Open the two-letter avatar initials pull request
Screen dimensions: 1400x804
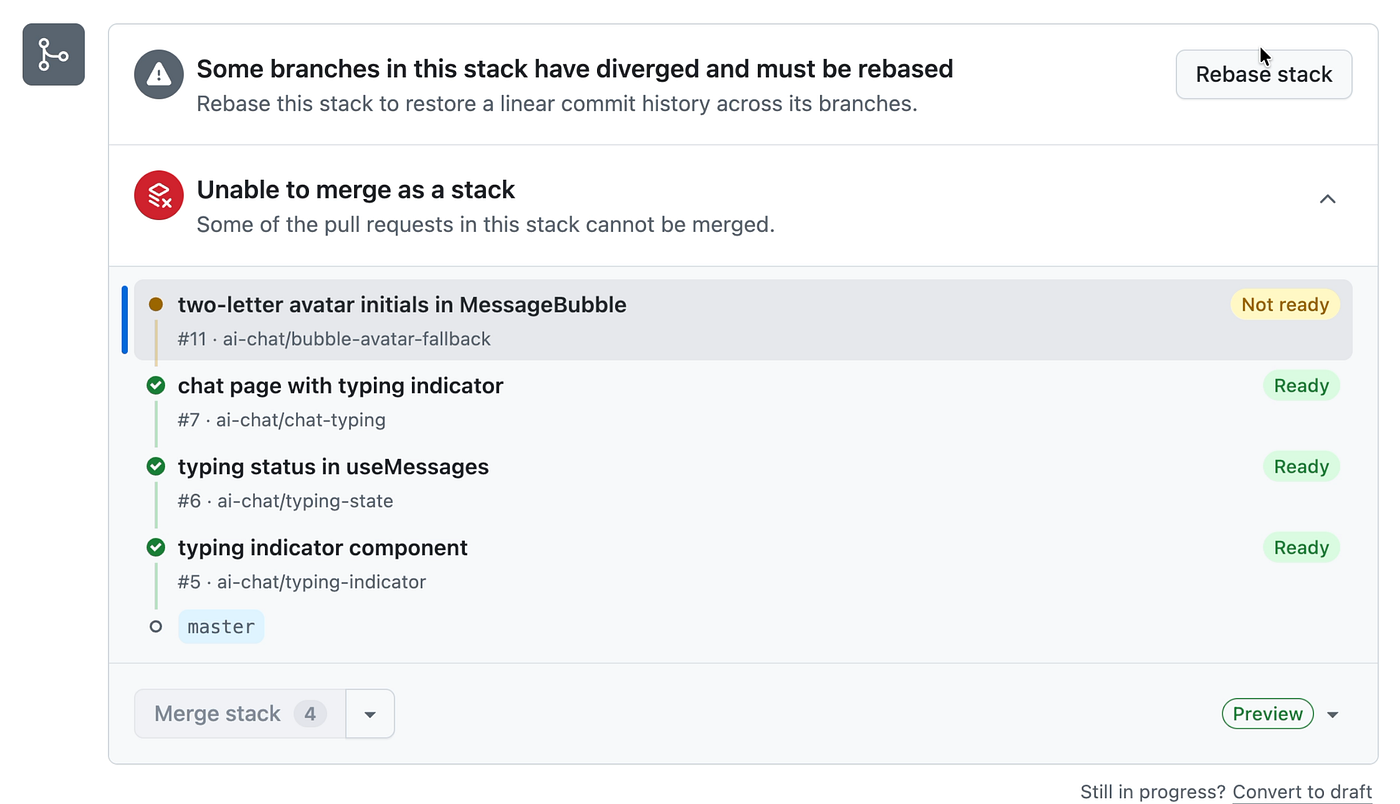coord(402,304)
